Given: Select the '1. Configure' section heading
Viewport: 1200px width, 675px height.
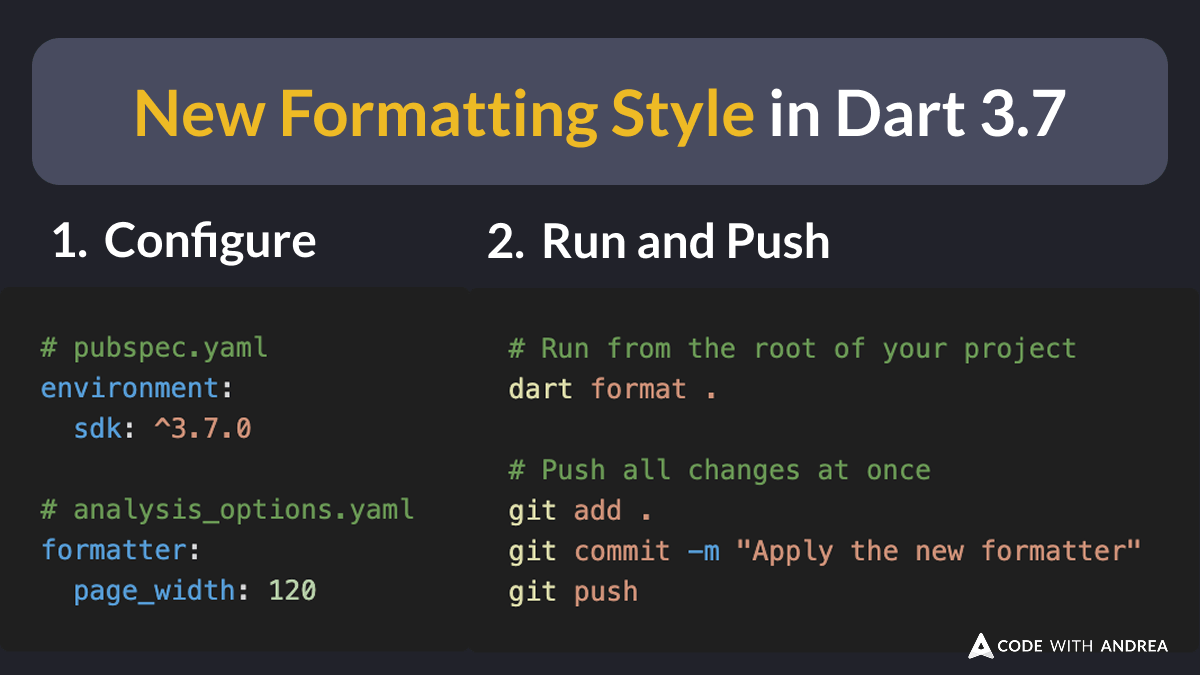Looking at the screenshot, I should click(x=185, y=240).
